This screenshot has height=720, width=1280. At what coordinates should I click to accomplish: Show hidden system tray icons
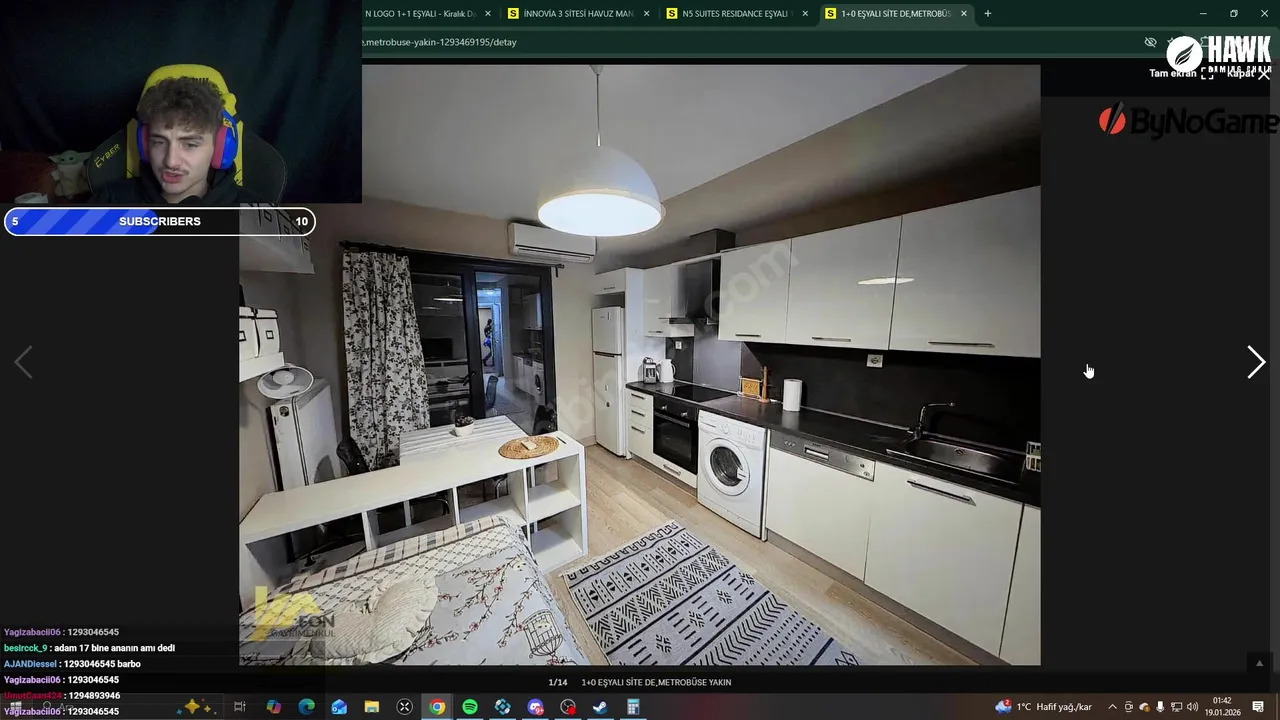1112,707
